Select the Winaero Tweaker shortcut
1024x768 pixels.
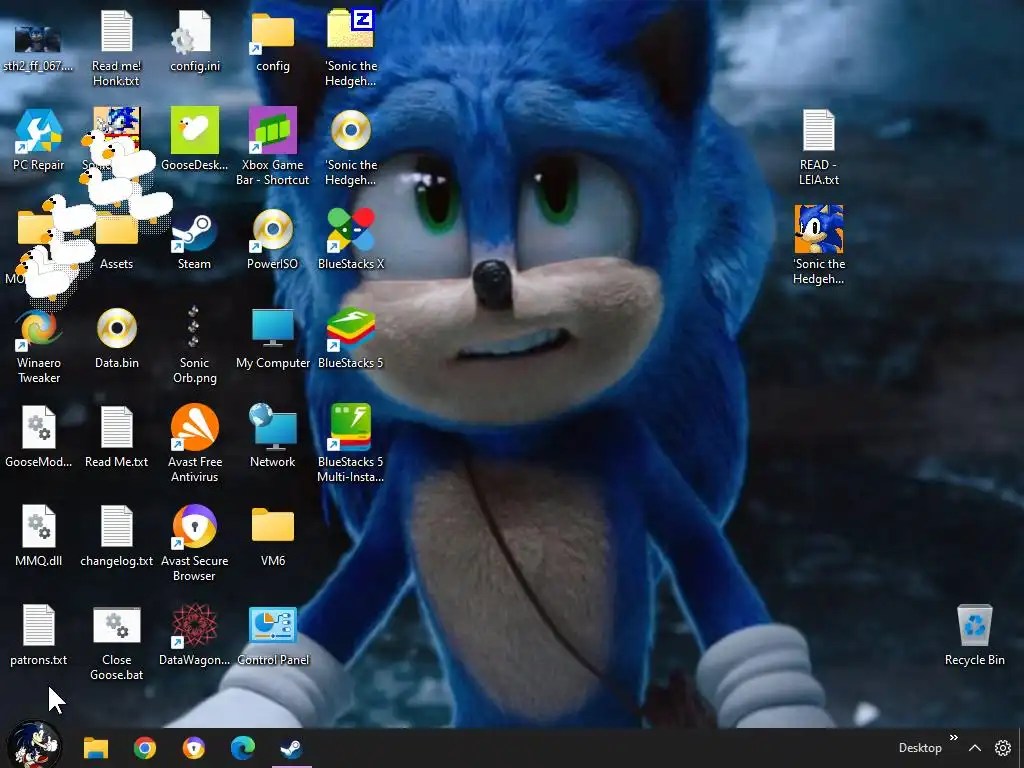(x=38, y=328)
